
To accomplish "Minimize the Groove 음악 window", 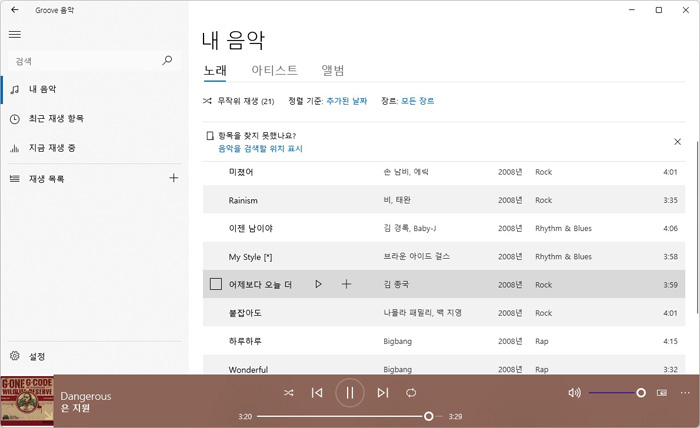I will (632, 10).
